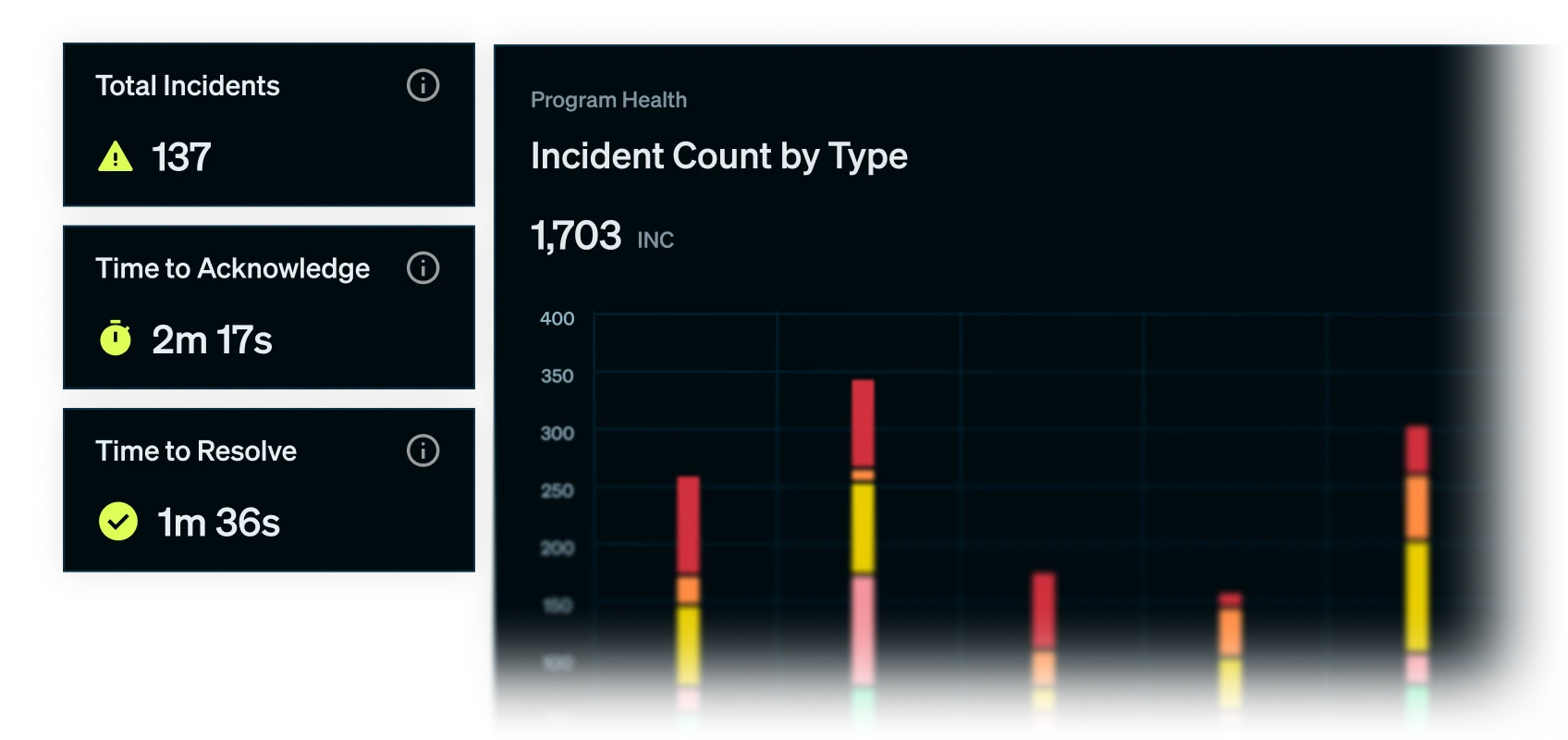
Task: Open info tooltip for Time to Acknowledge
Action: click(x=423, y=268)
